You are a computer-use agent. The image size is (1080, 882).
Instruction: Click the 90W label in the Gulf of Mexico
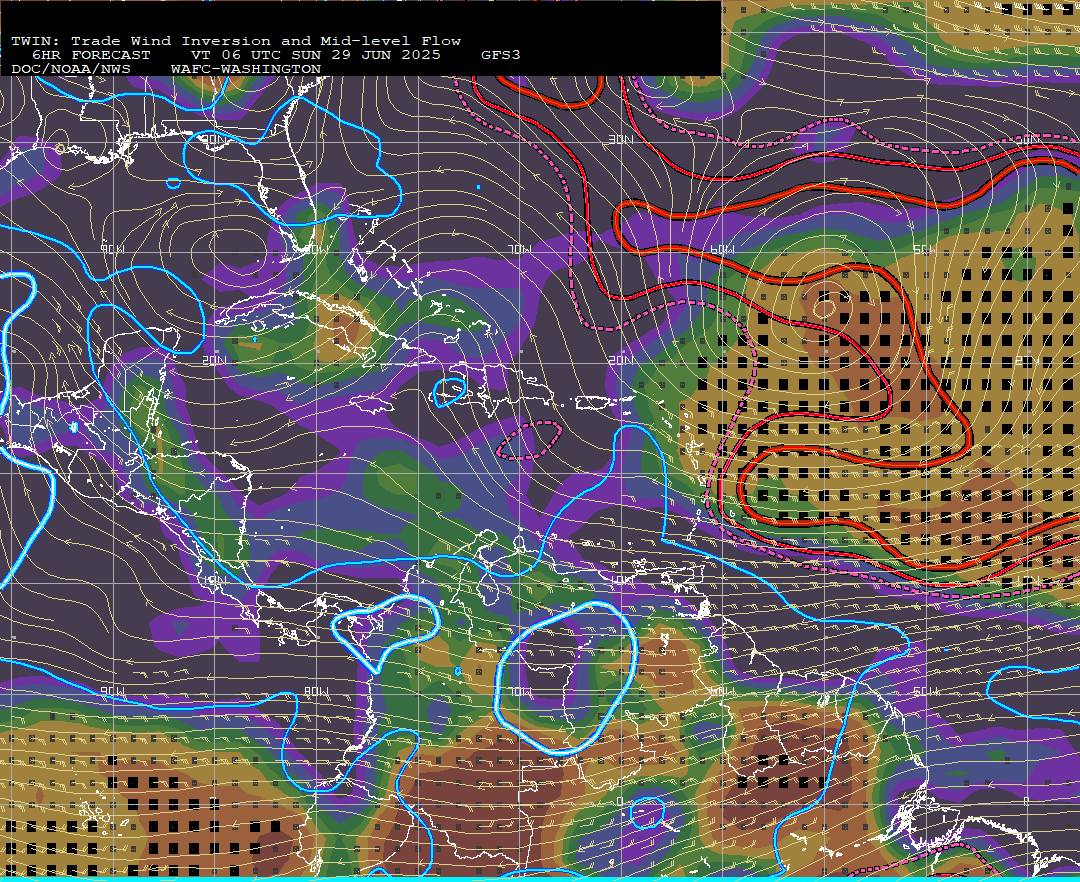(x=112, y=249)
